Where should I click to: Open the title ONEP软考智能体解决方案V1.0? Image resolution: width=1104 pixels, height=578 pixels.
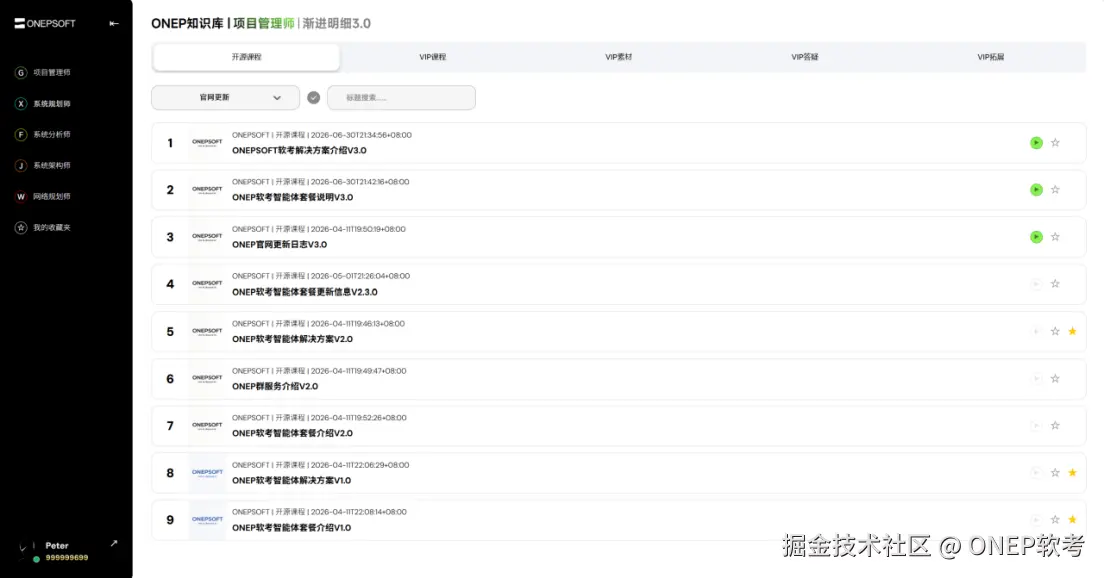291,481
